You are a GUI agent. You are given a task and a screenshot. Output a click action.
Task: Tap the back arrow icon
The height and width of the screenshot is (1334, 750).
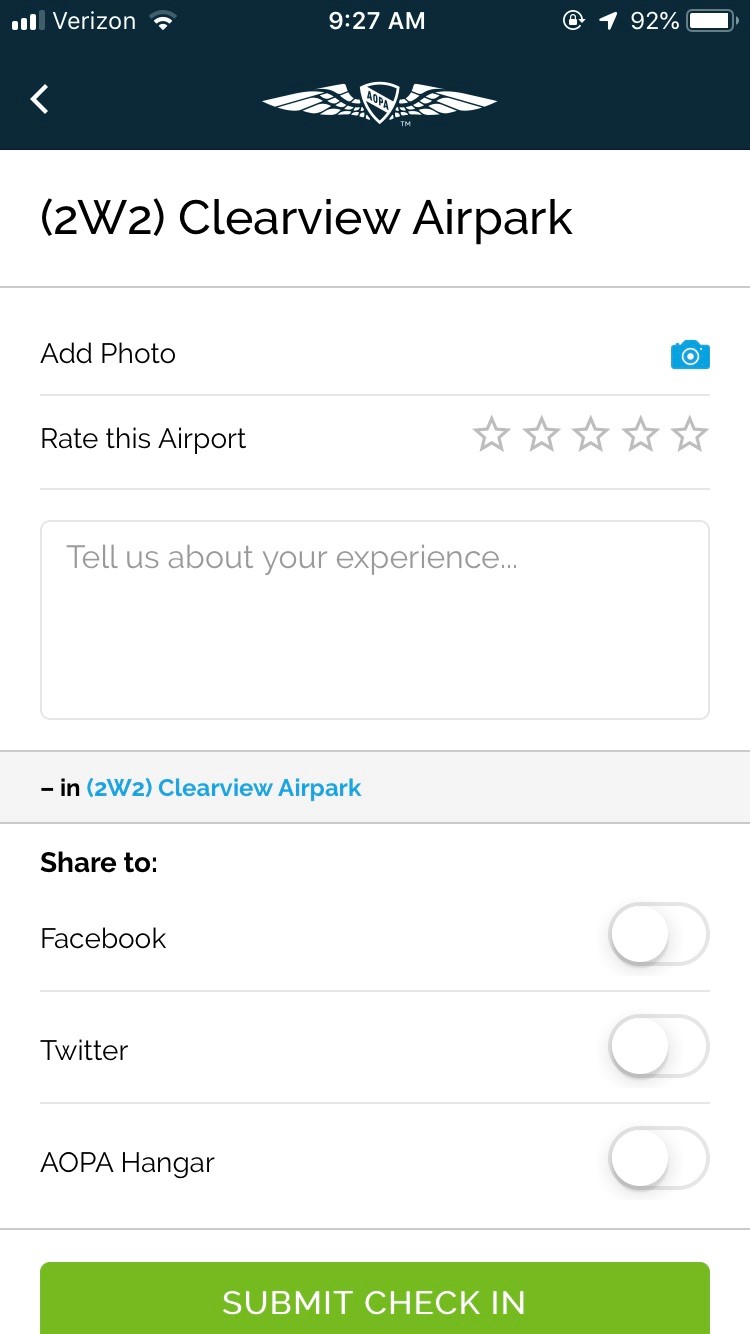40,99
